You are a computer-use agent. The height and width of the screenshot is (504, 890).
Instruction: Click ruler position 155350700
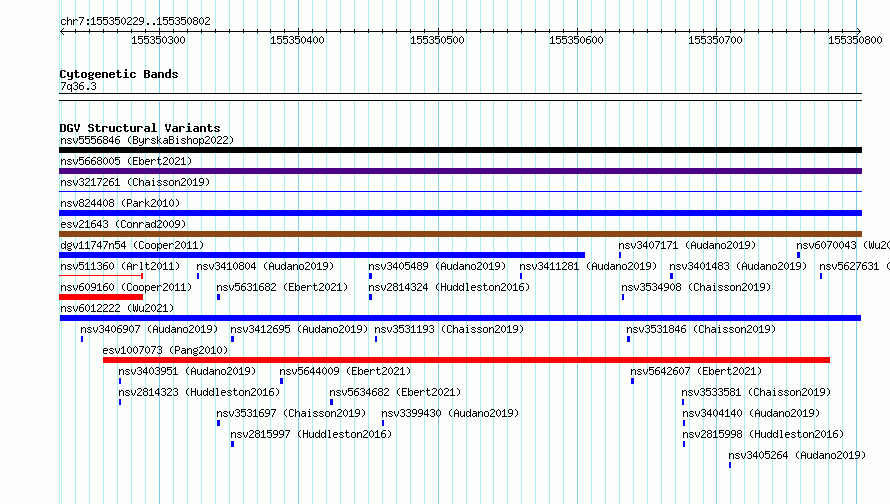pos(715,40)
